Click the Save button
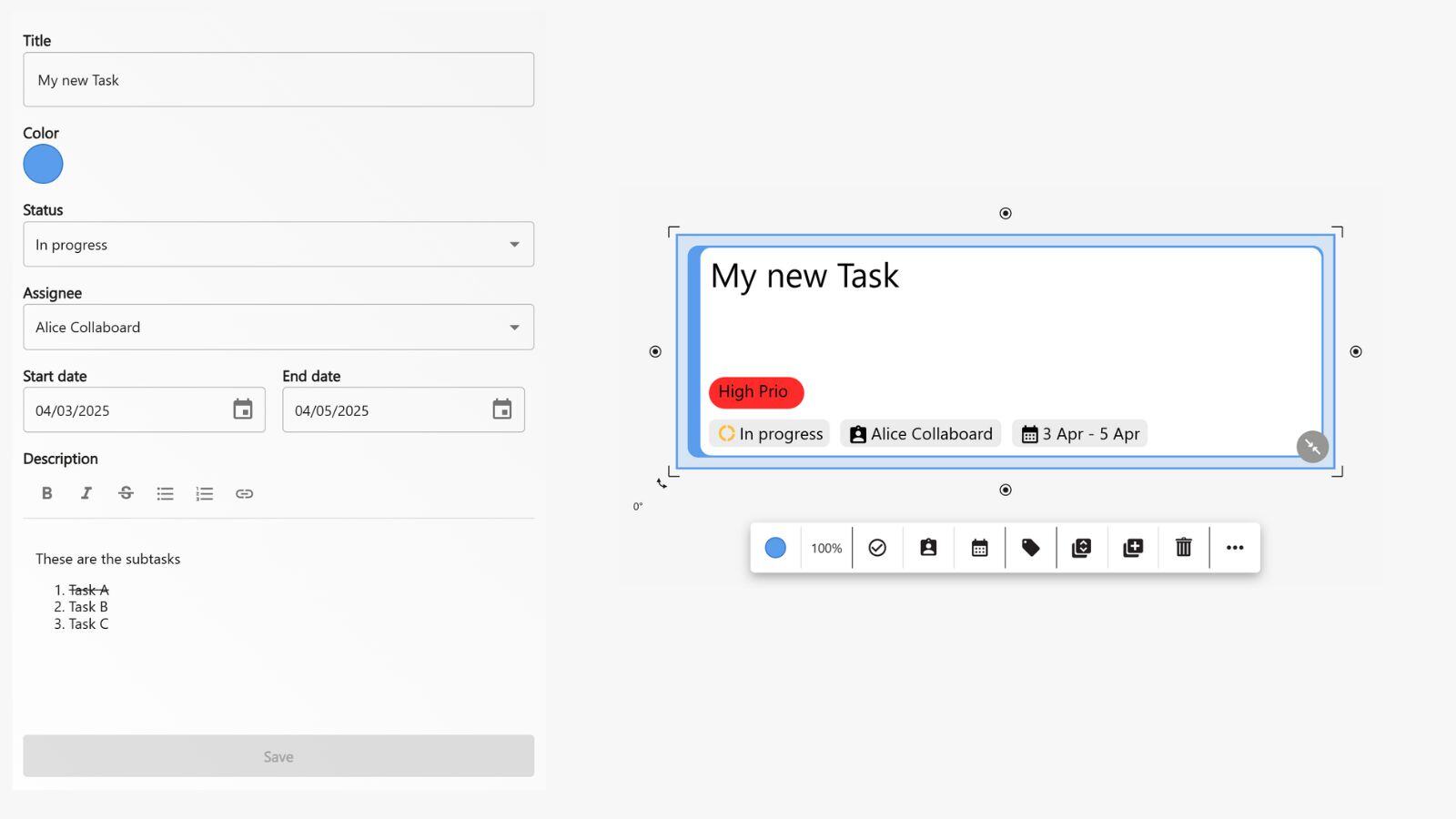1456x819 pixels. 278,755
